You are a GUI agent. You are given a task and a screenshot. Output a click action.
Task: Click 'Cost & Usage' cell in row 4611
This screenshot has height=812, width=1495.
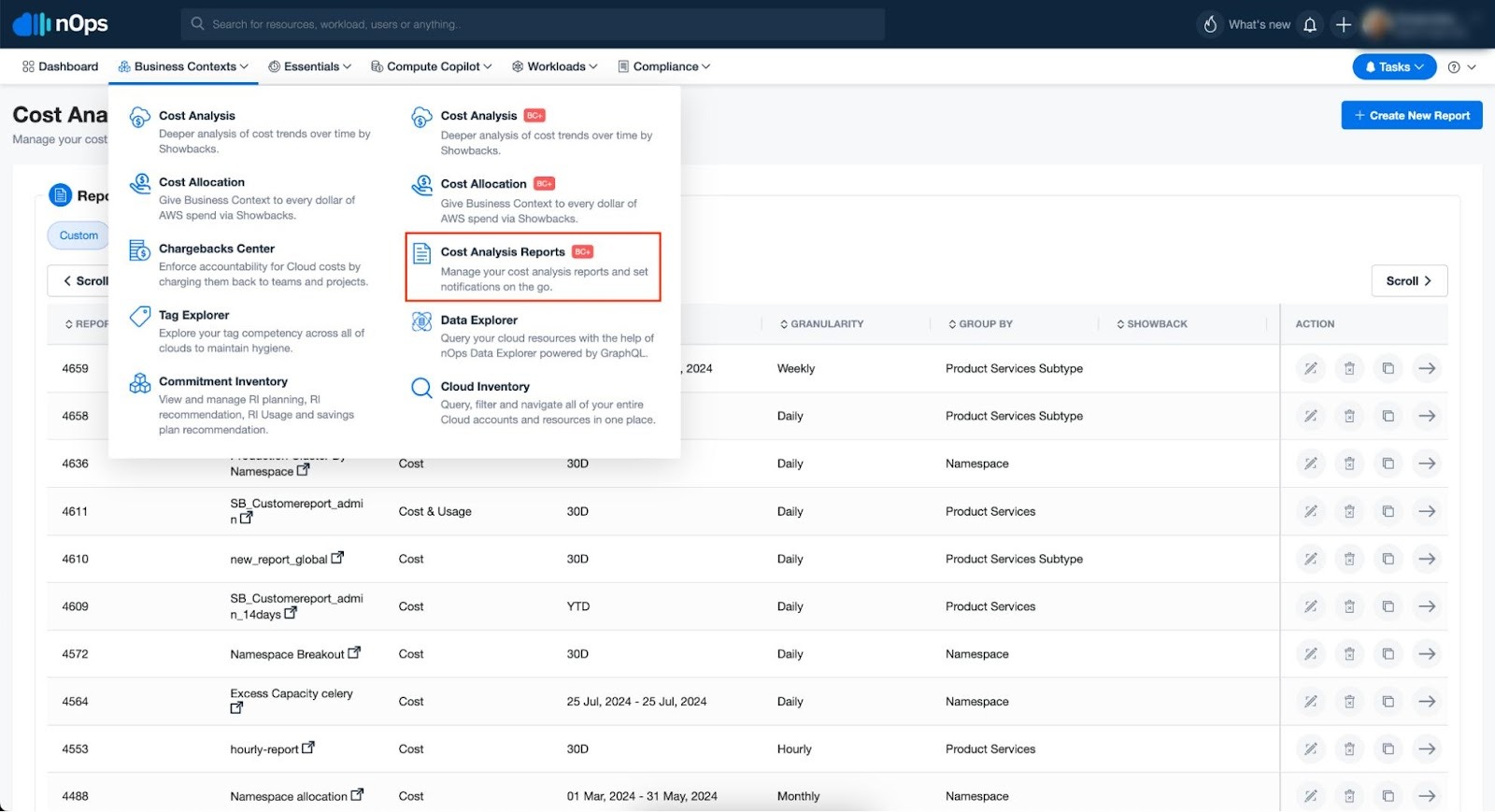tap(434, 511)
